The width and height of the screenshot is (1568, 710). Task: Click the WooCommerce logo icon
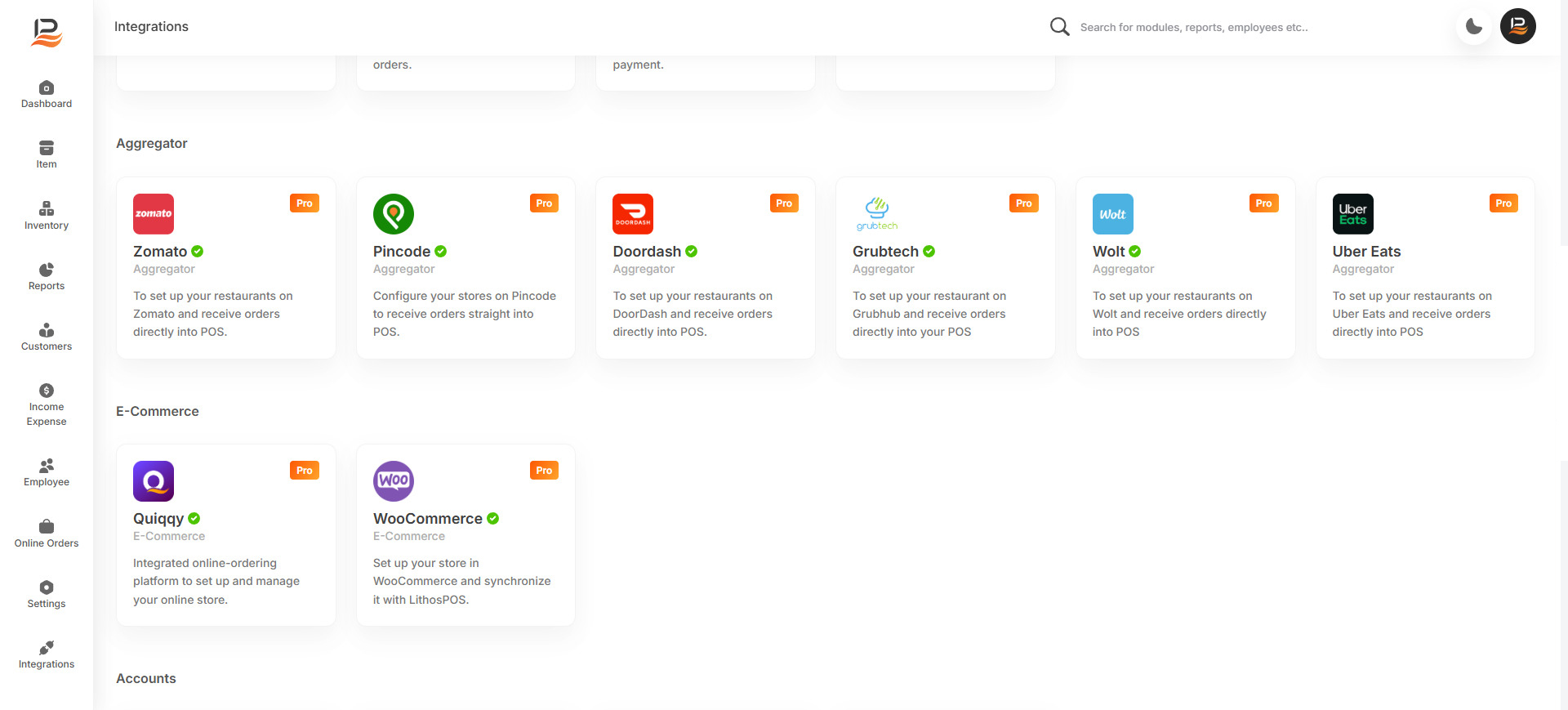(x=394, y=481)
